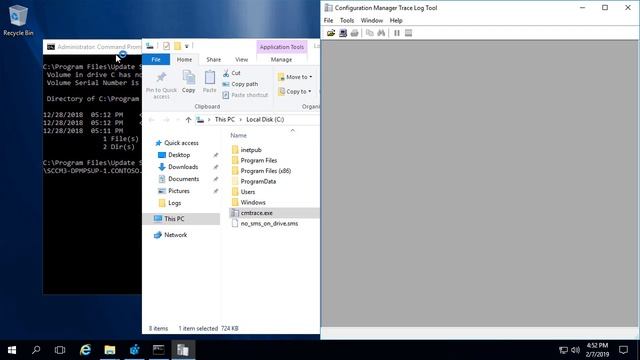Click Cut in the Explorer ribbon
The width and height of the screenshot is (640, 360).
231,73
